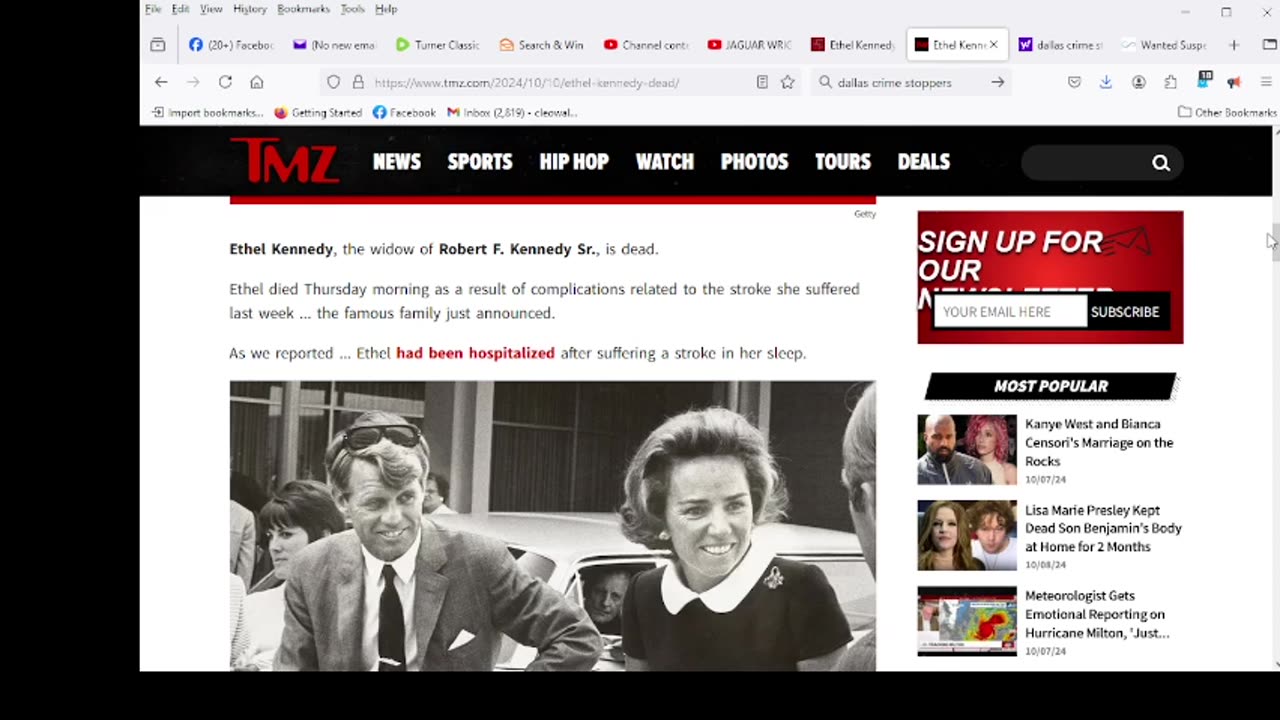This screenshot has width=1280, height=720.
Task: Click the page vertical scrollbar thumb
Action: (x=1275, y=243)
